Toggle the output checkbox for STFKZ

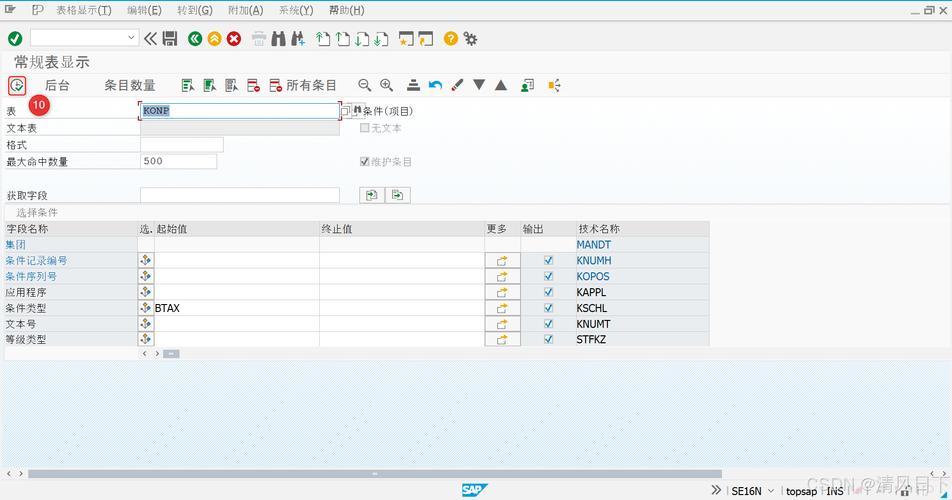pyautogui.click(x=548, y=340)
